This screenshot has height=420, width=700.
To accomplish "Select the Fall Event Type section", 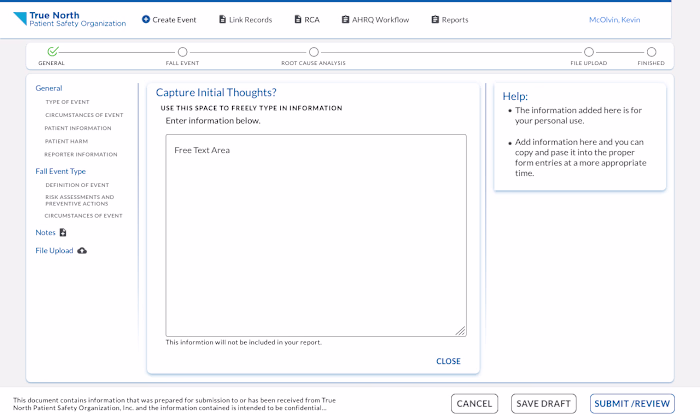I will [60, 171].
